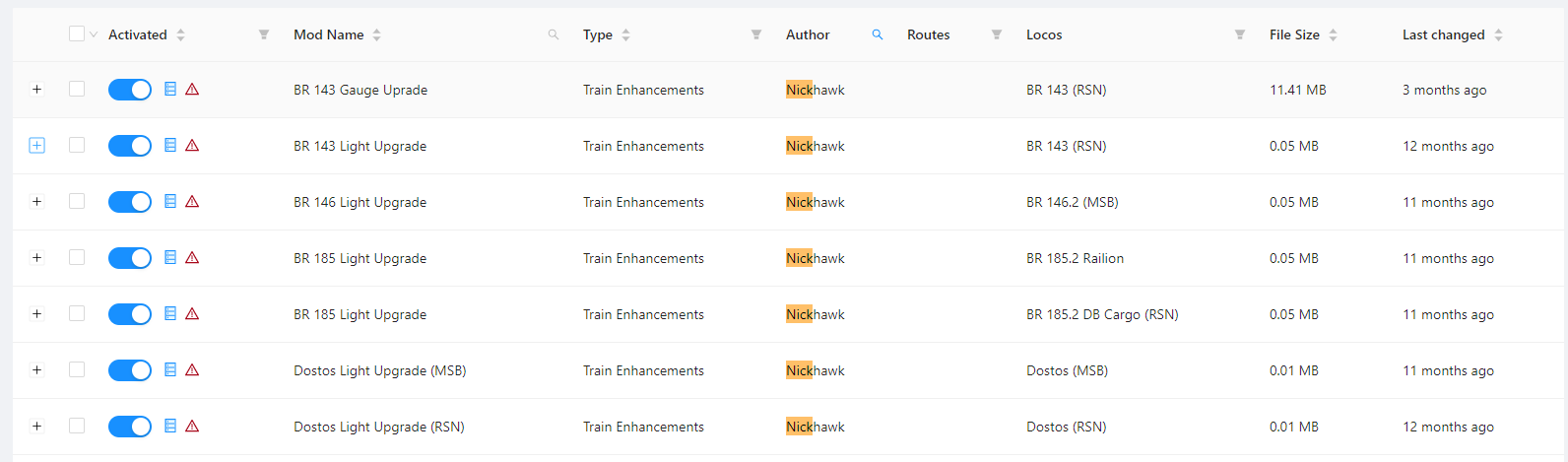
Task: Open the blue document icon for BR 146 Light Upgrade
Action: coord(170,202)
